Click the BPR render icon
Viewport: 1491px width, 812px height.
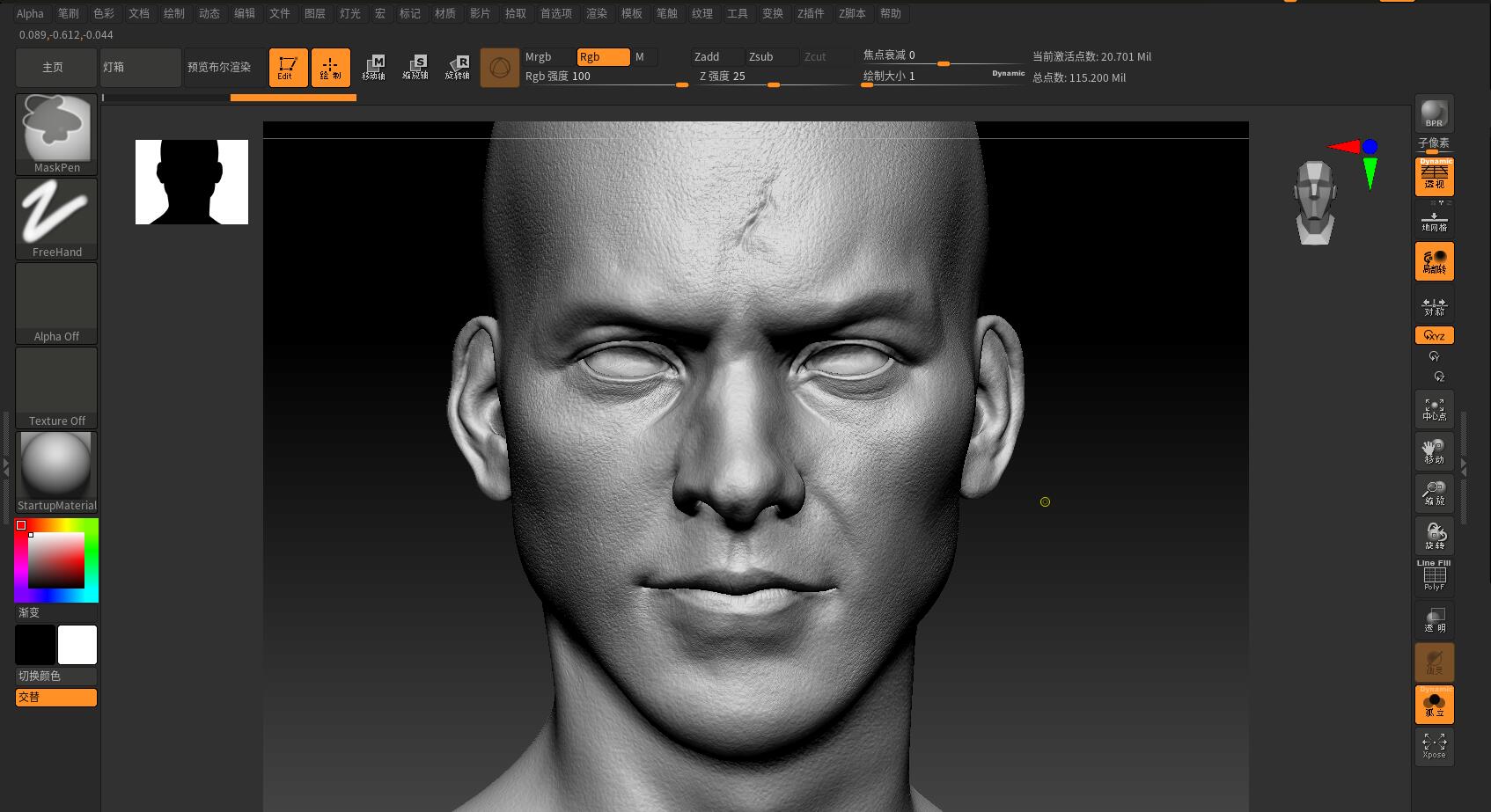point(1435,113)
